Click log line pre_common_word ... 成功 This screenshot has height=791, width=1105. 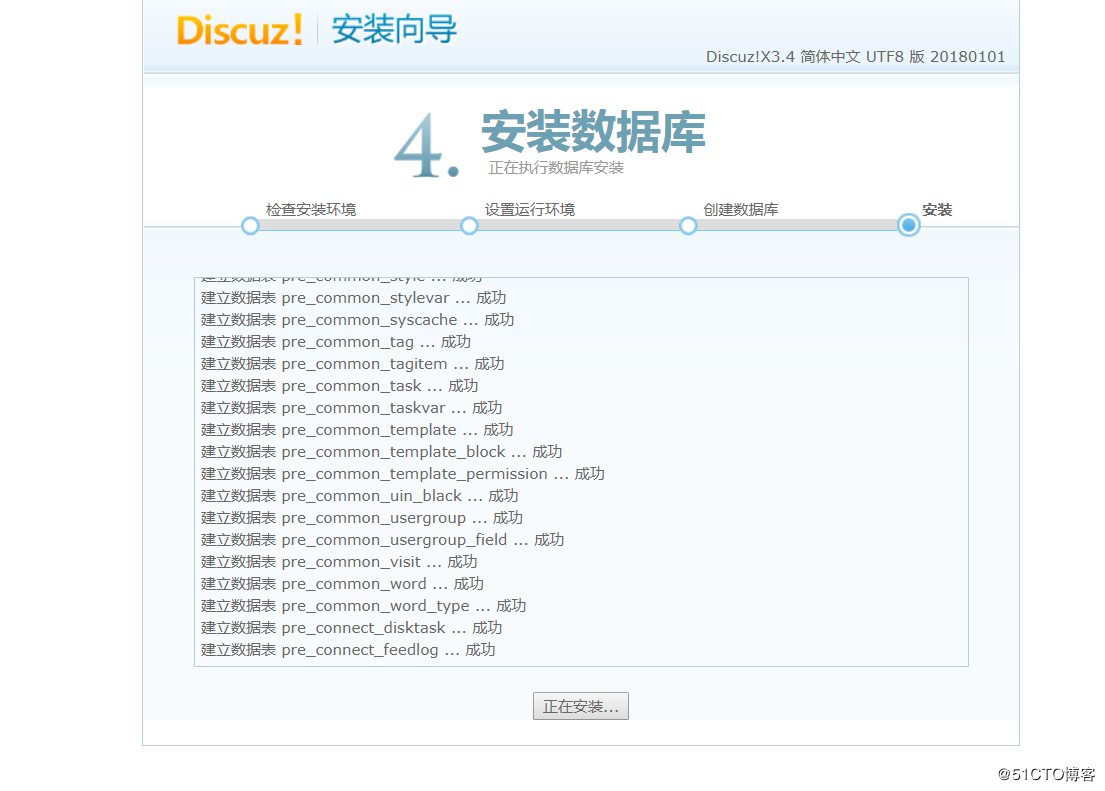coord(342,584)
